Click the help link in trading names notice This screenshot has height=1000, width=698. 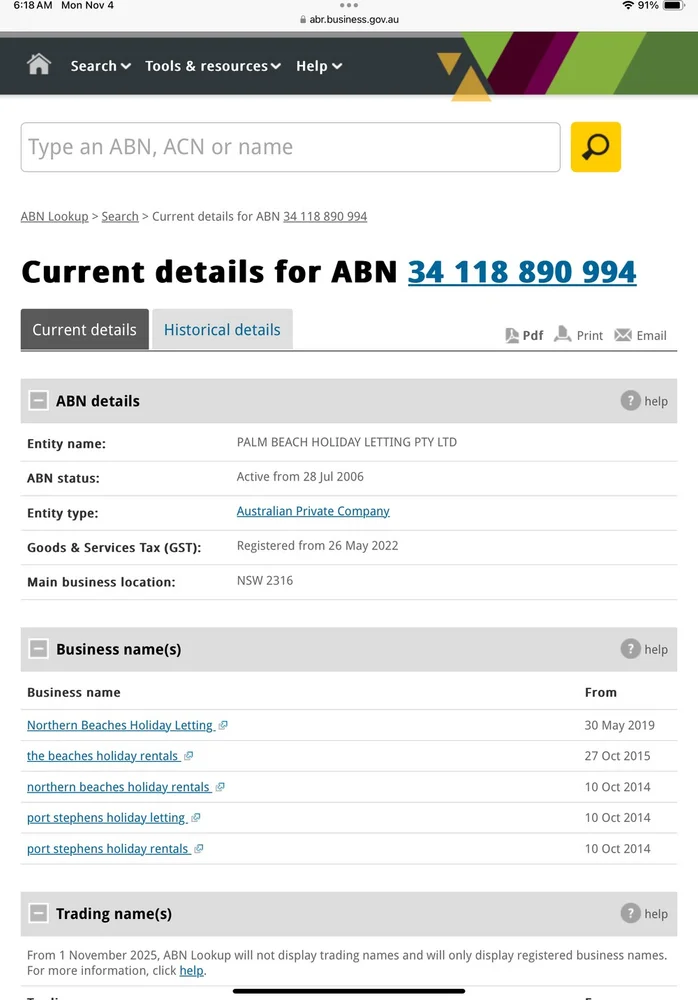pyautogui.click(x=191, y=970)
